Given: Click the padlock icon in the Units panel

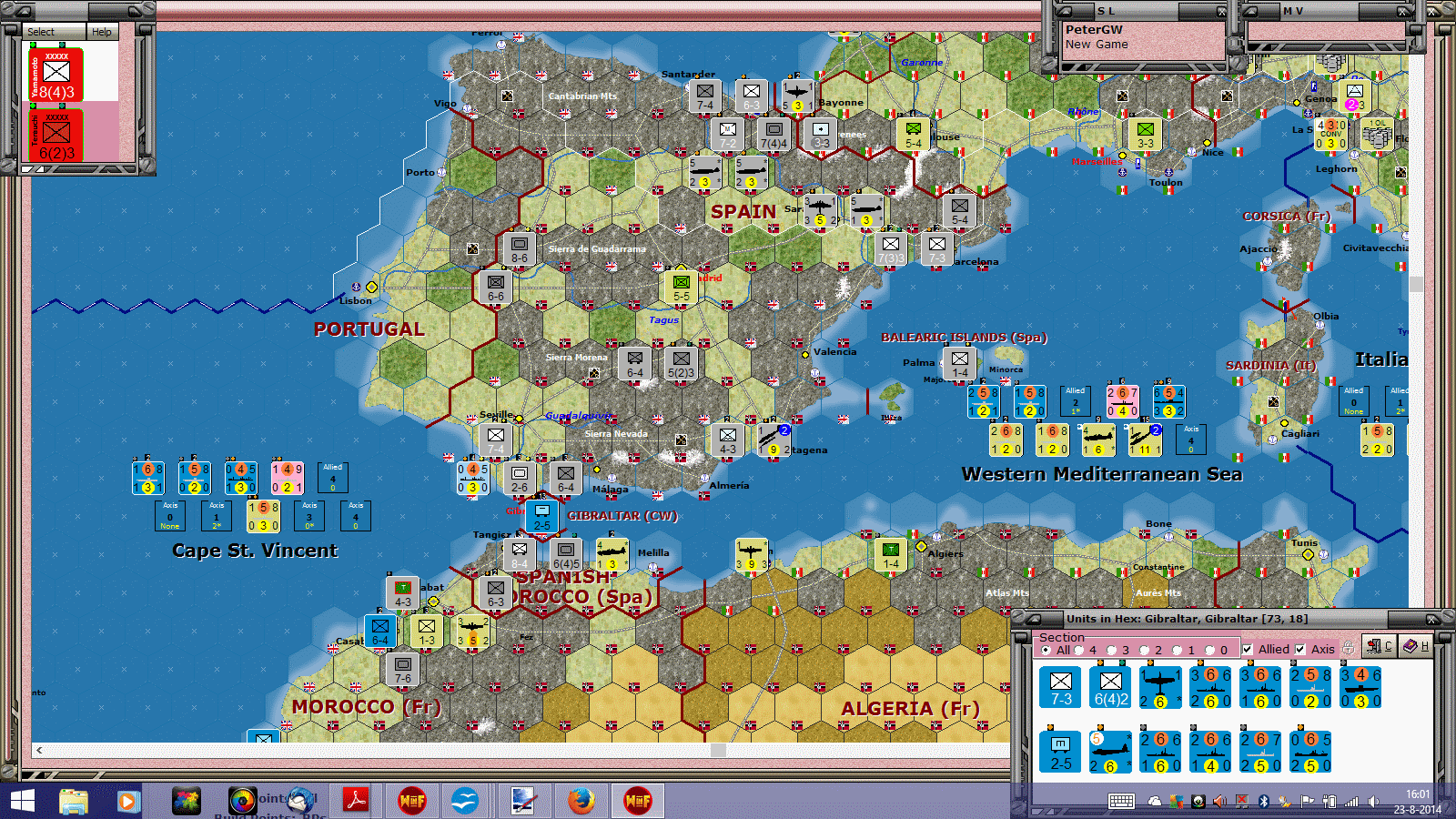Looking at the screenshot, I should [x=1348, y=647].
